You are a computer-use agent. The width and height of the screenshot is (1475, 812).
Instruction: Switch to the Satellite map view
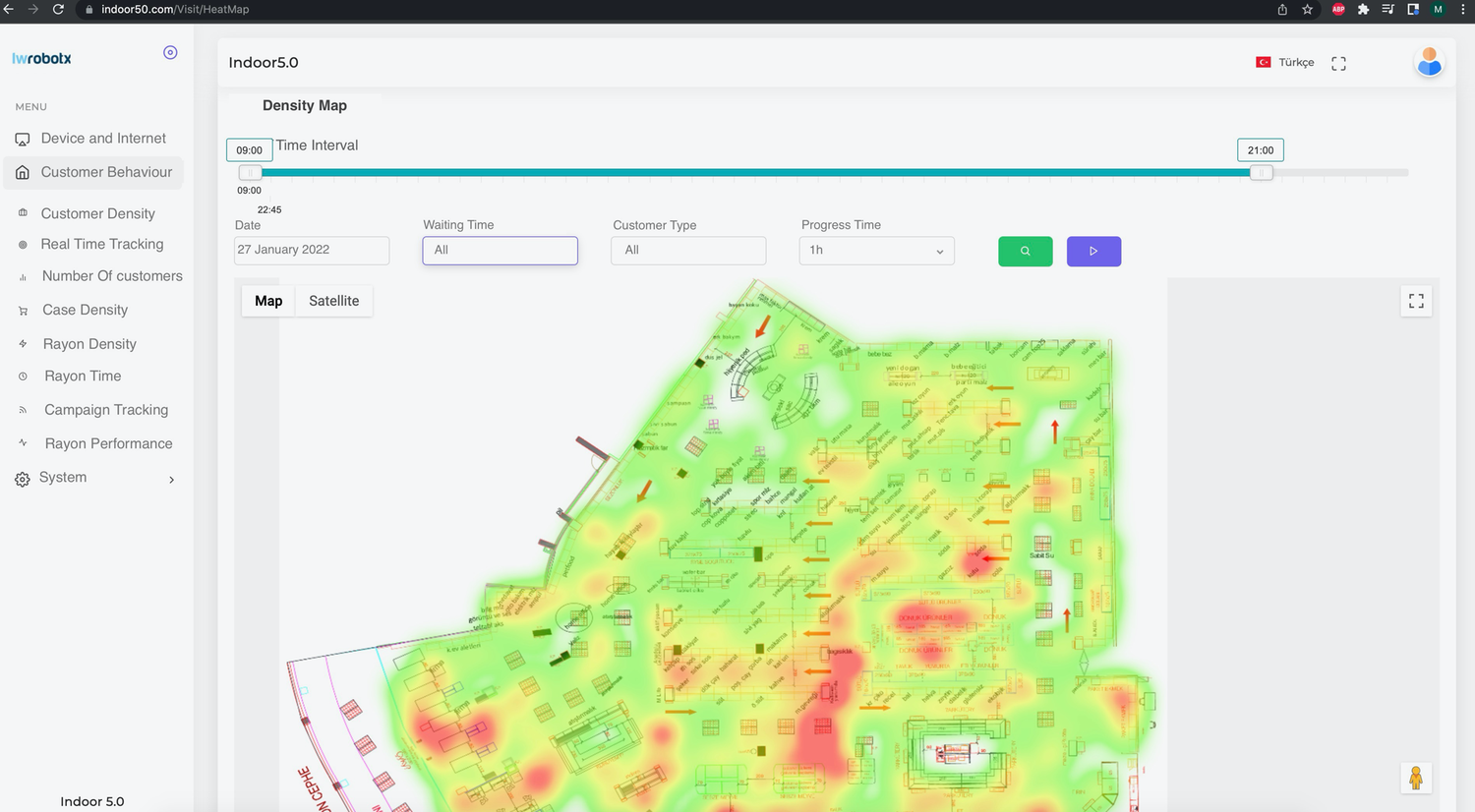pos(333,301)
